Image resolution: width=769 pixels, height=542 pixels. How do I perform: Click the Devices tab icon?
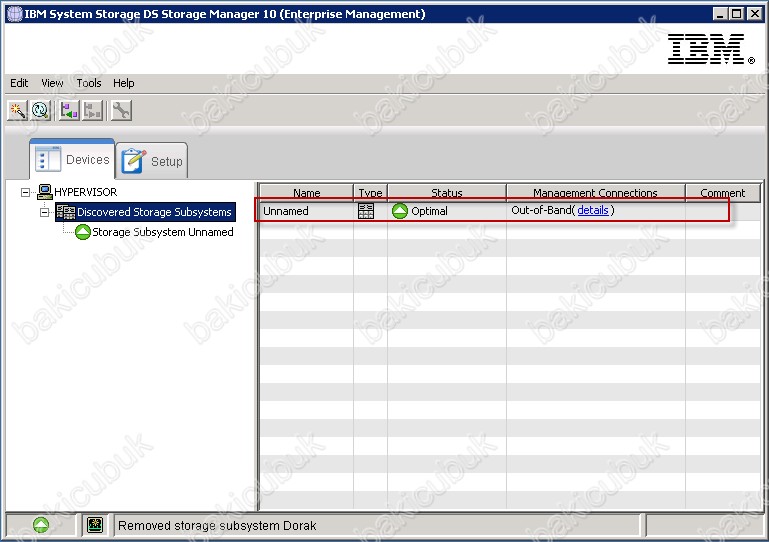[x=48, y=159]
